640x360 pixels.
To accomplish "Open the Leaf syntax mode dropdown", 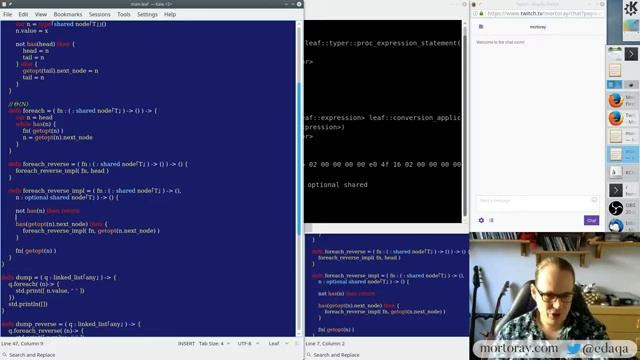I will click(x=278, y=344).
